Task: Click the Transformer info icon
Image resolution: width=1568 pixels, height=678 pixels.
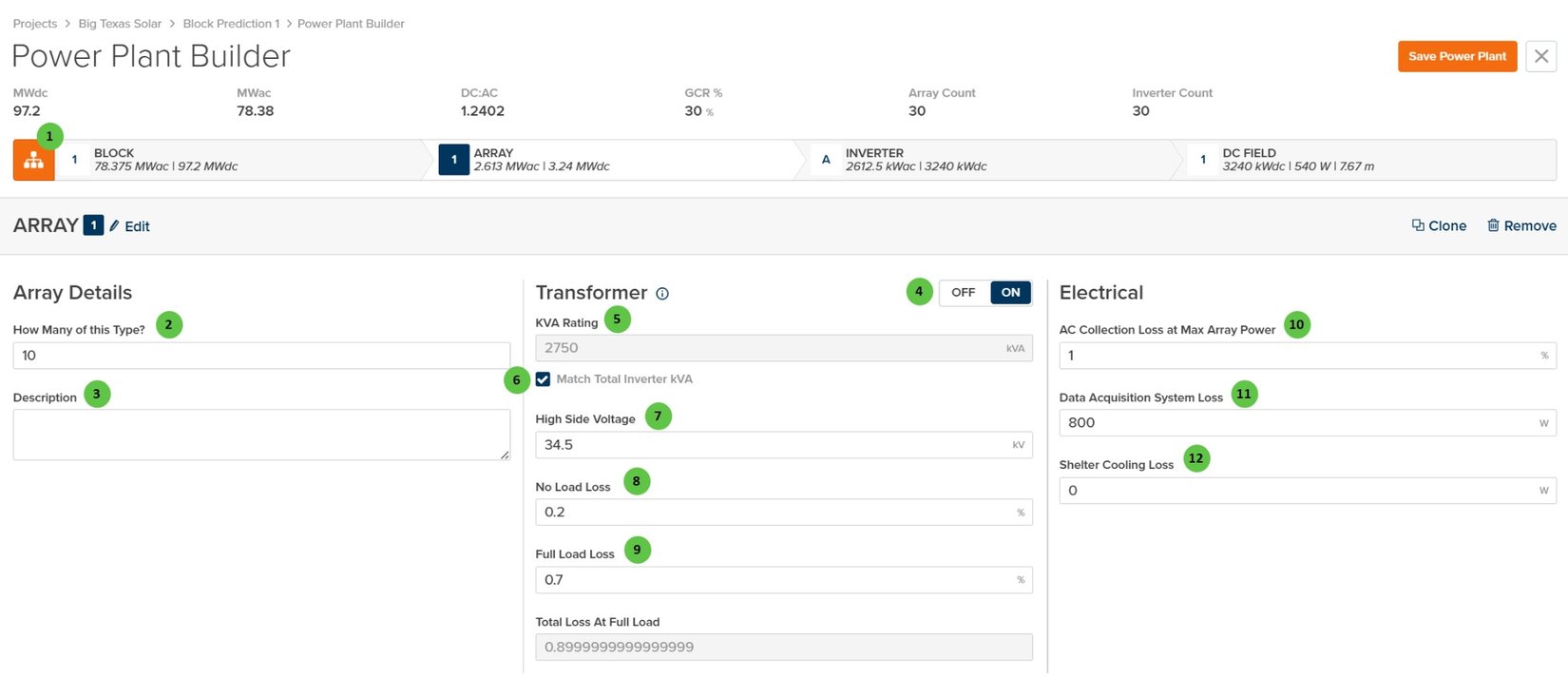Action: (662, 294)
